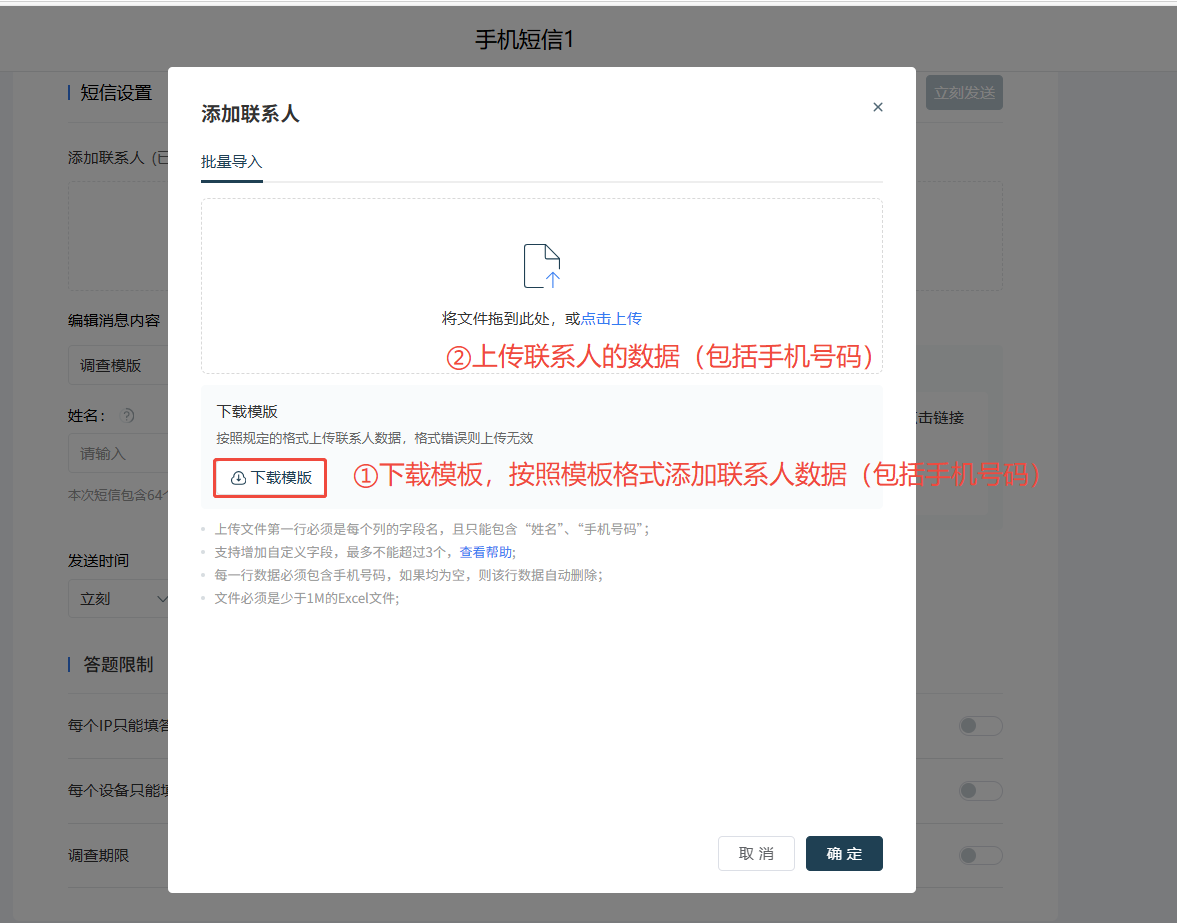Select the 短信设置 section header
Viewport: 1177px width, 923px height.
(x=114, y=92)
